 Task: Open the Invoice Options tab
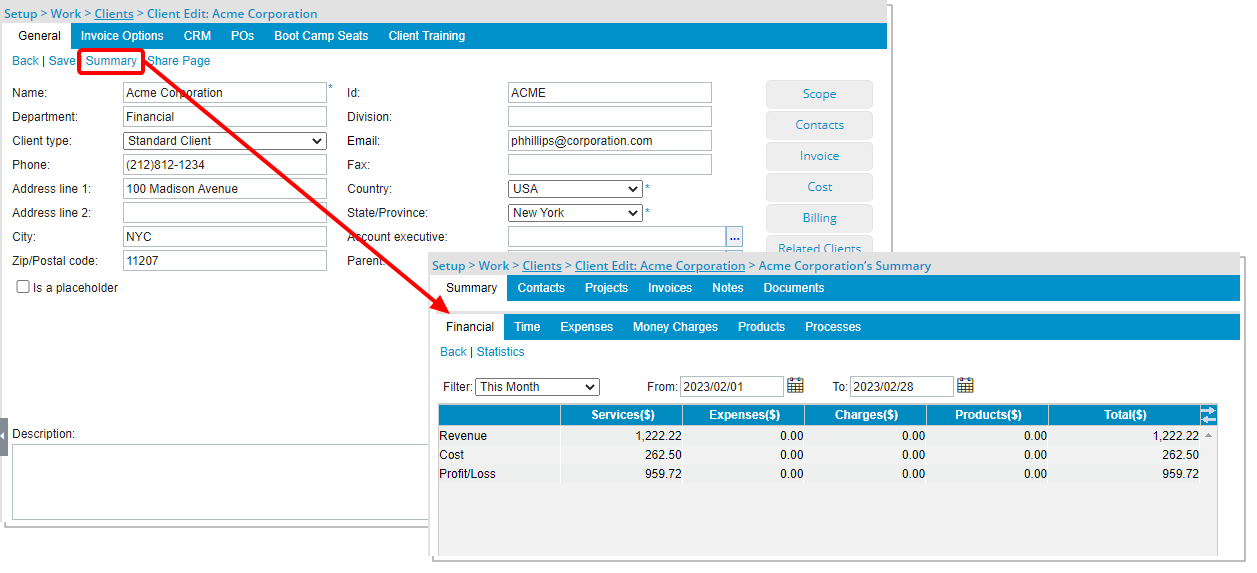(122, 36)
